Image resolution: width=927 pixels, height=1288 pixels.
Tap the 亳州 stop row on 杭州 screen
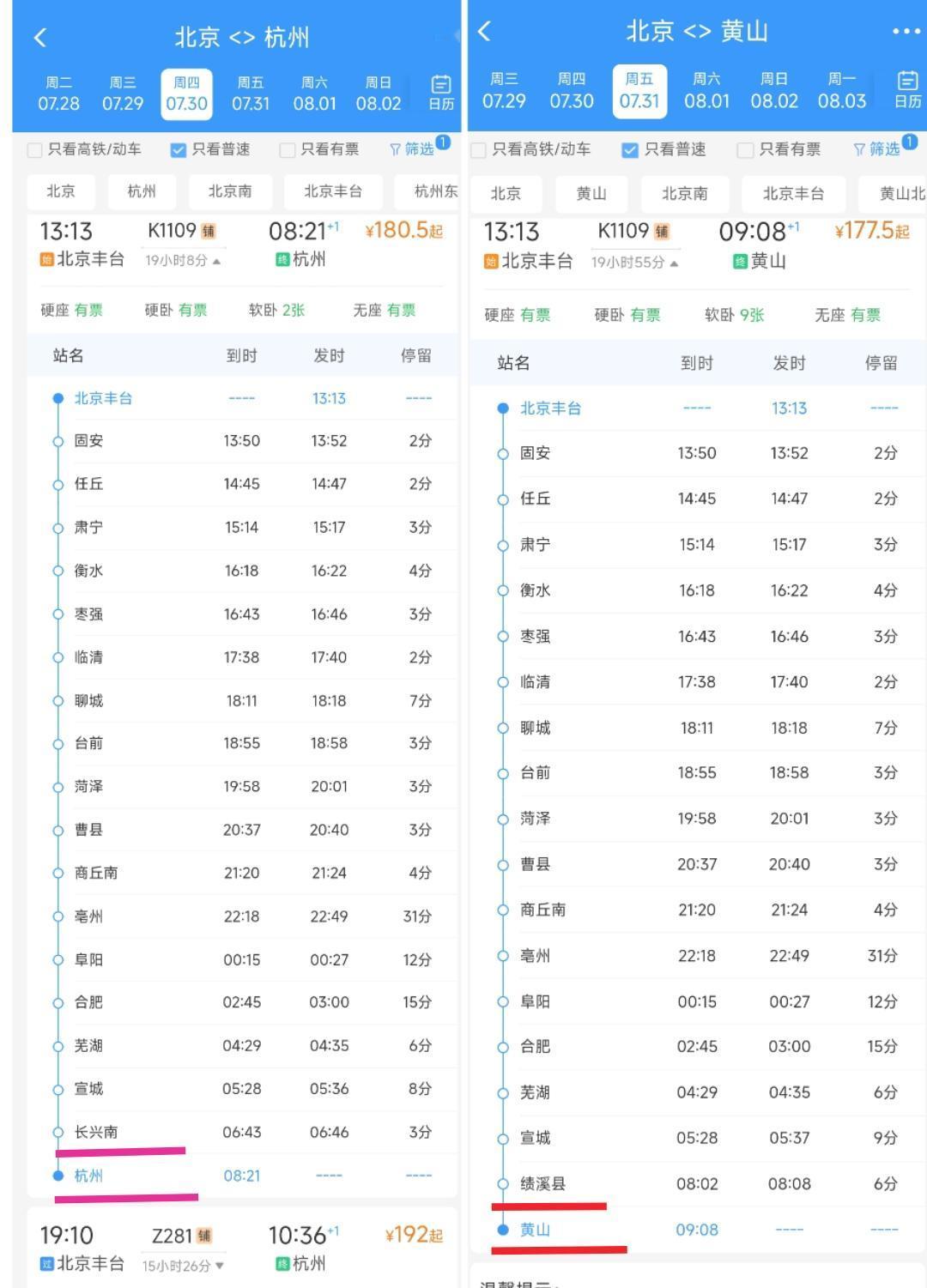coord(243,916)
